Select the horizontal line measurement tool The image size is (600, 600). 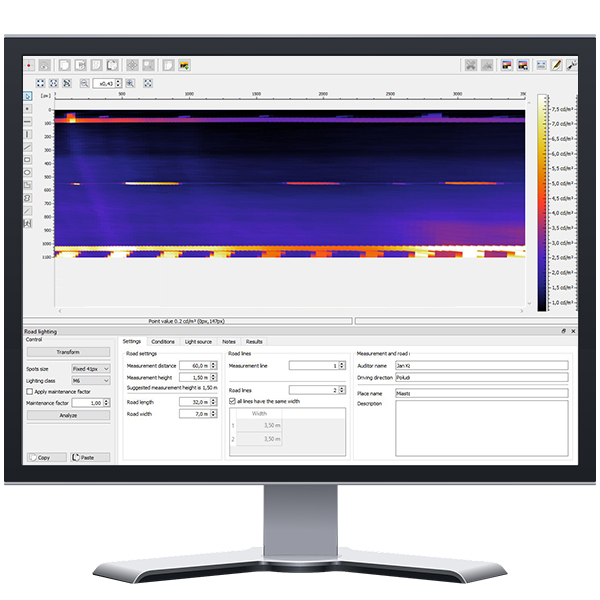click(28, 122)
